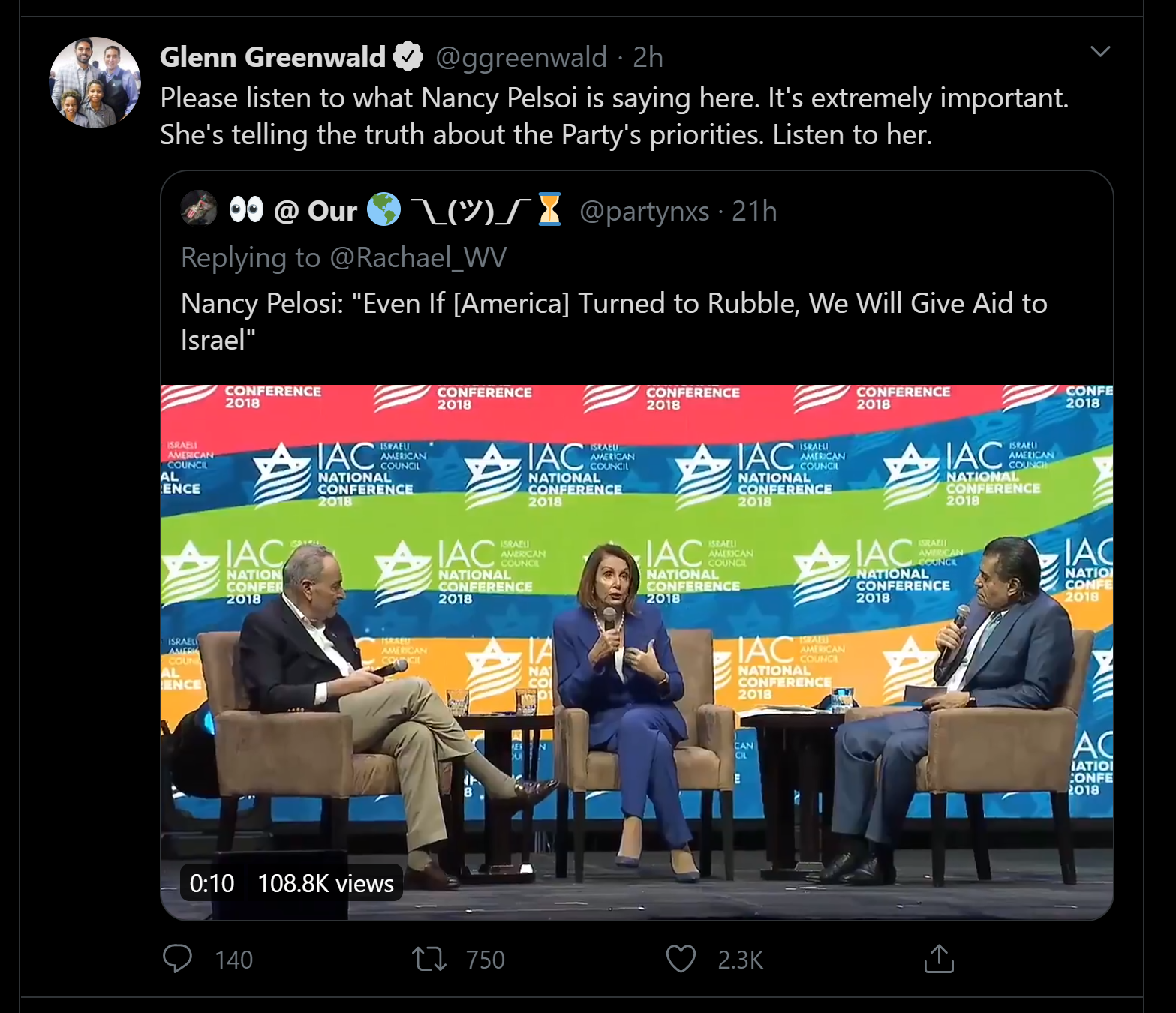Click the 0:10 video duration badge
1176x1013 pixels.
tap(212, 883)
